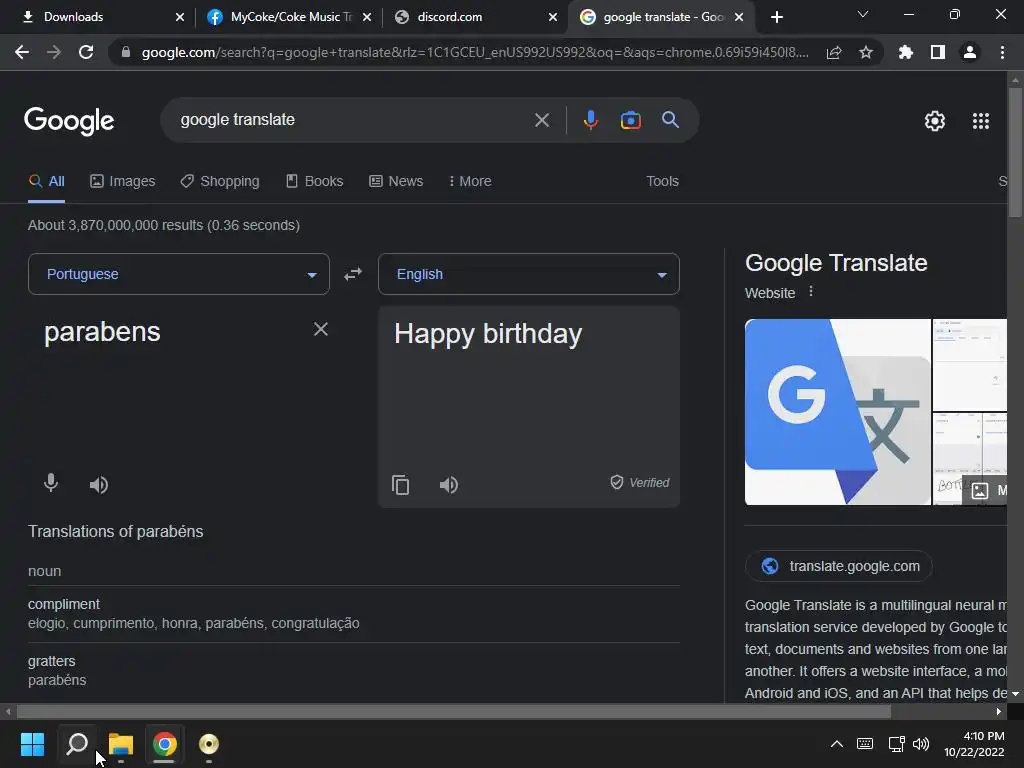Clear the source text parabens
The height and width of the screenshot is (768, 1024).
[x=321, y=329]
